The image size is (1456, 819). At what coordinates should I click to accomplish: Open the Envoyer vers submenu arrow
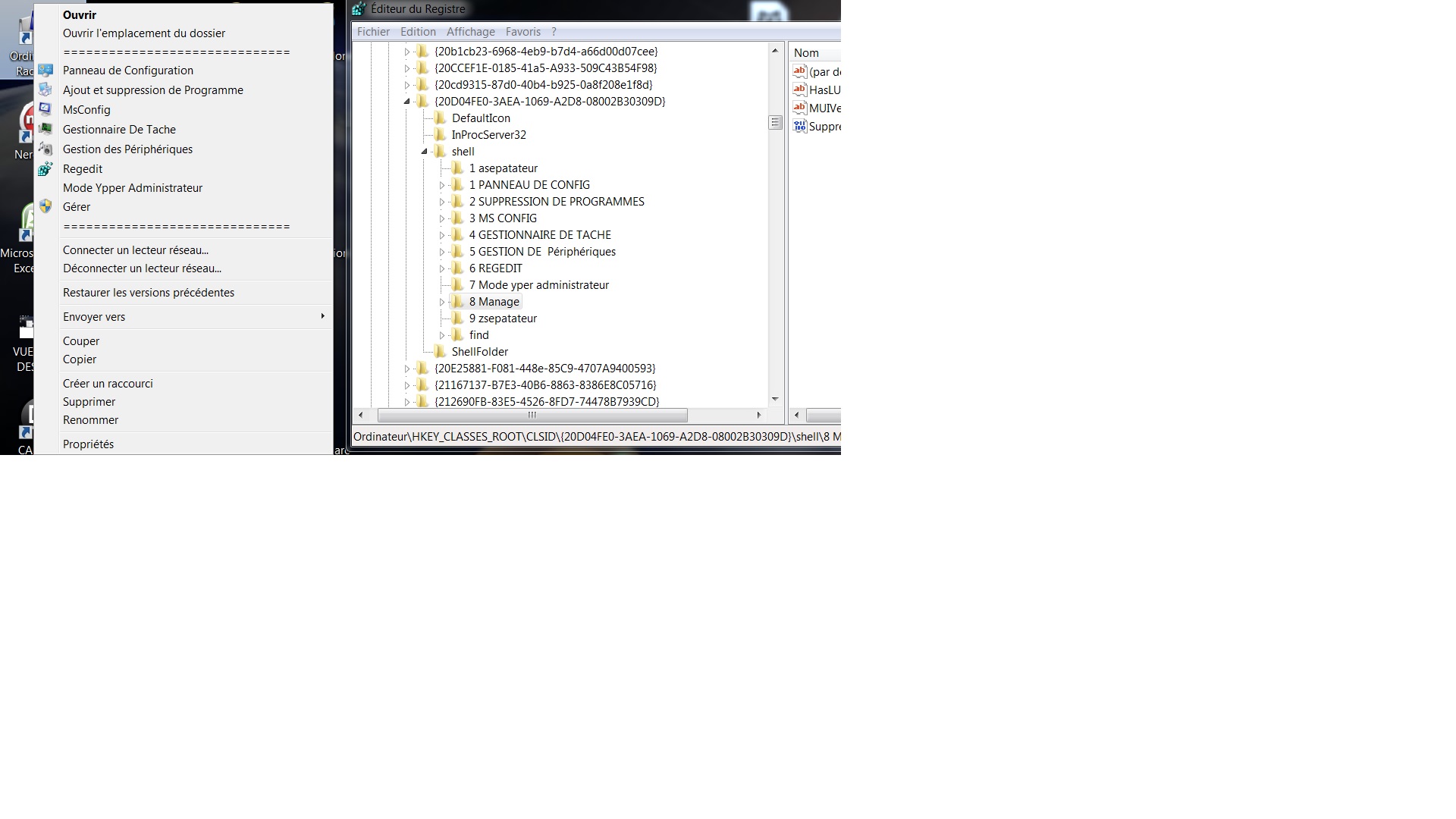click(322, 316)
